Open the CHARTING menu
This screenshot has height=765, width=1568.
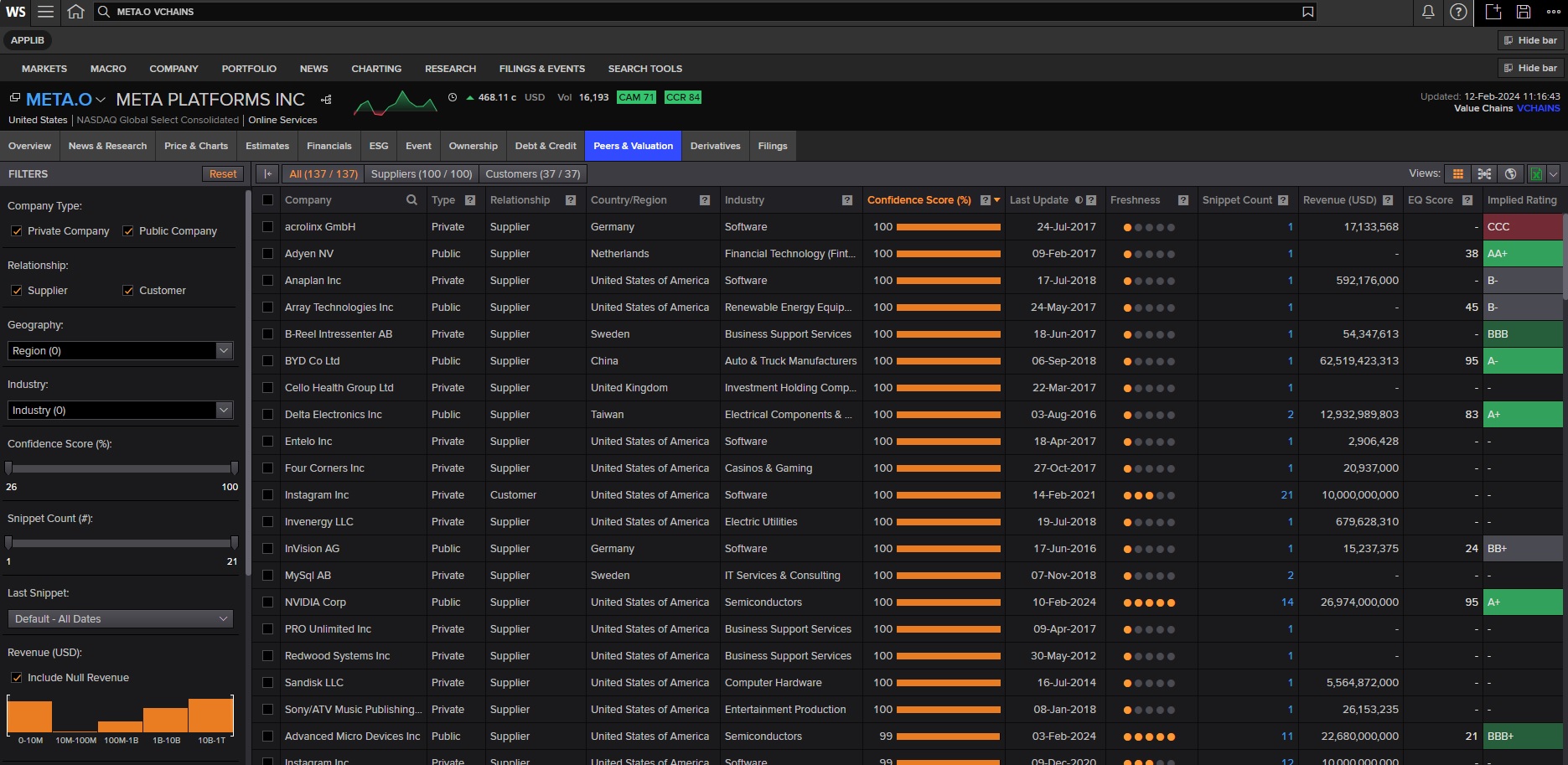pyautogui.click(x=376, y=69)
